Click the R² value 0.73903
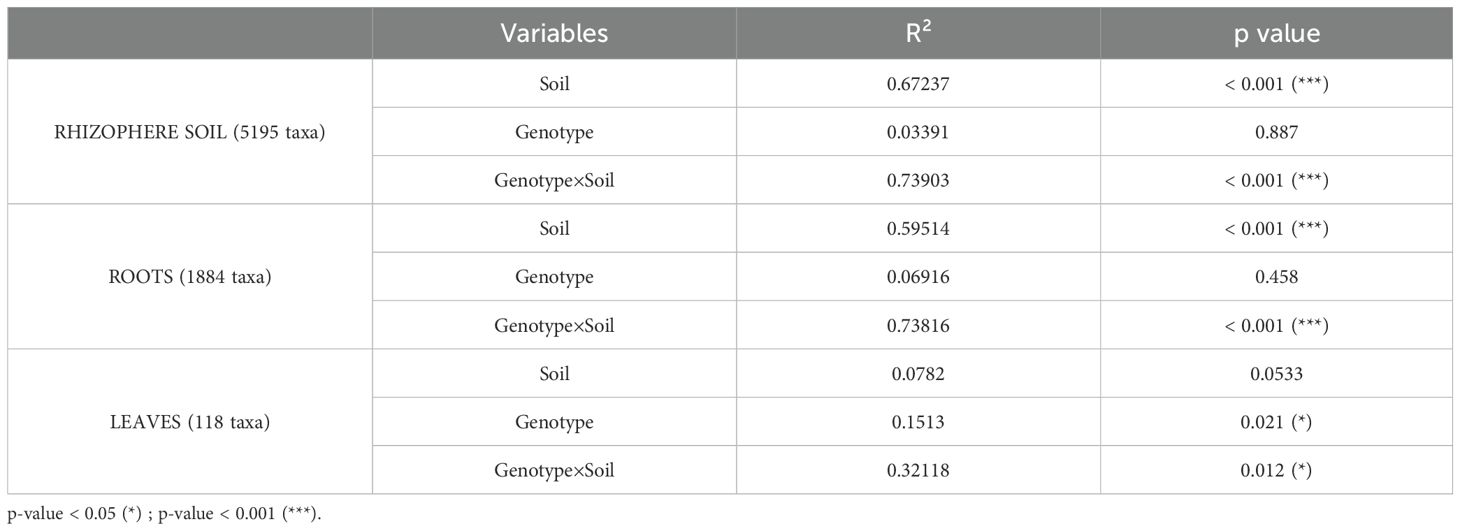The width and height of the screenshot is (1460, 531). 918,180
